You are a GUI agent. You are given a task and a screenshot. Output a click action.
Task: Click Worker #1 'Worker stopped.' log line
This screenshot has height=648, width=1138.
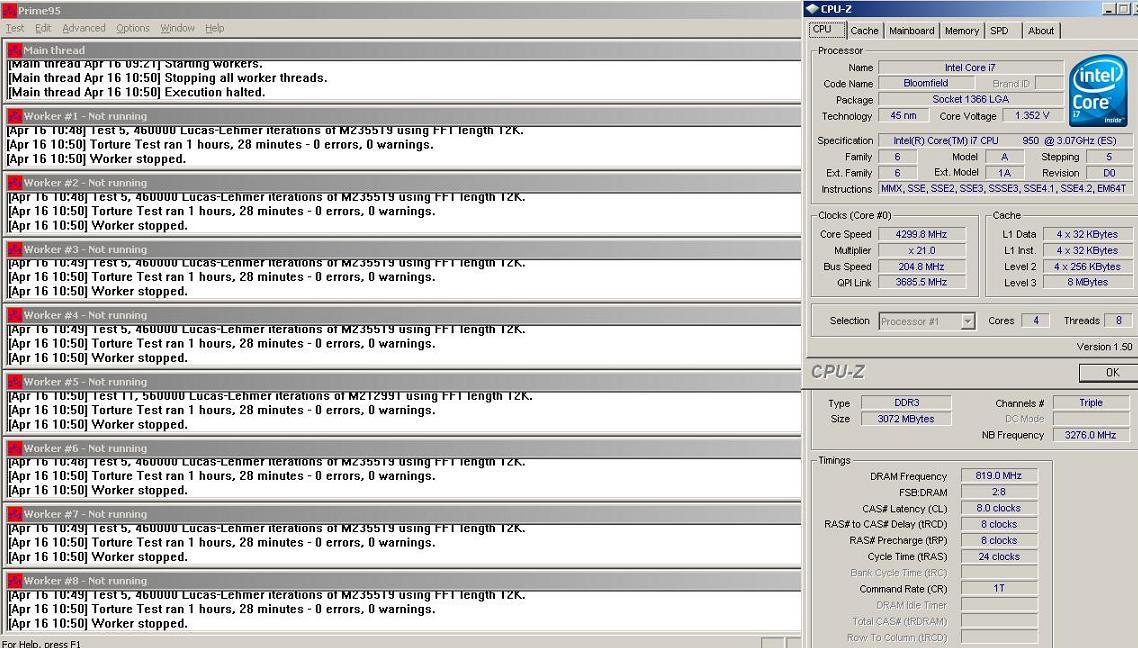(x=97, y=159)
